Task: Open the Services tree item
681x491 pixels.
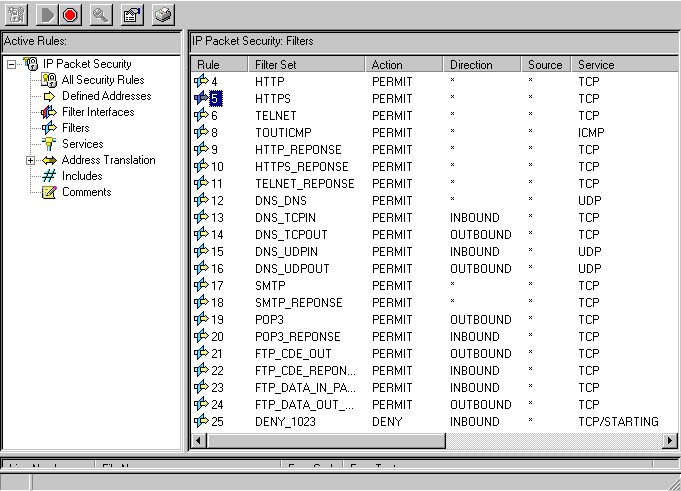Action: click(x=82, y=144)
